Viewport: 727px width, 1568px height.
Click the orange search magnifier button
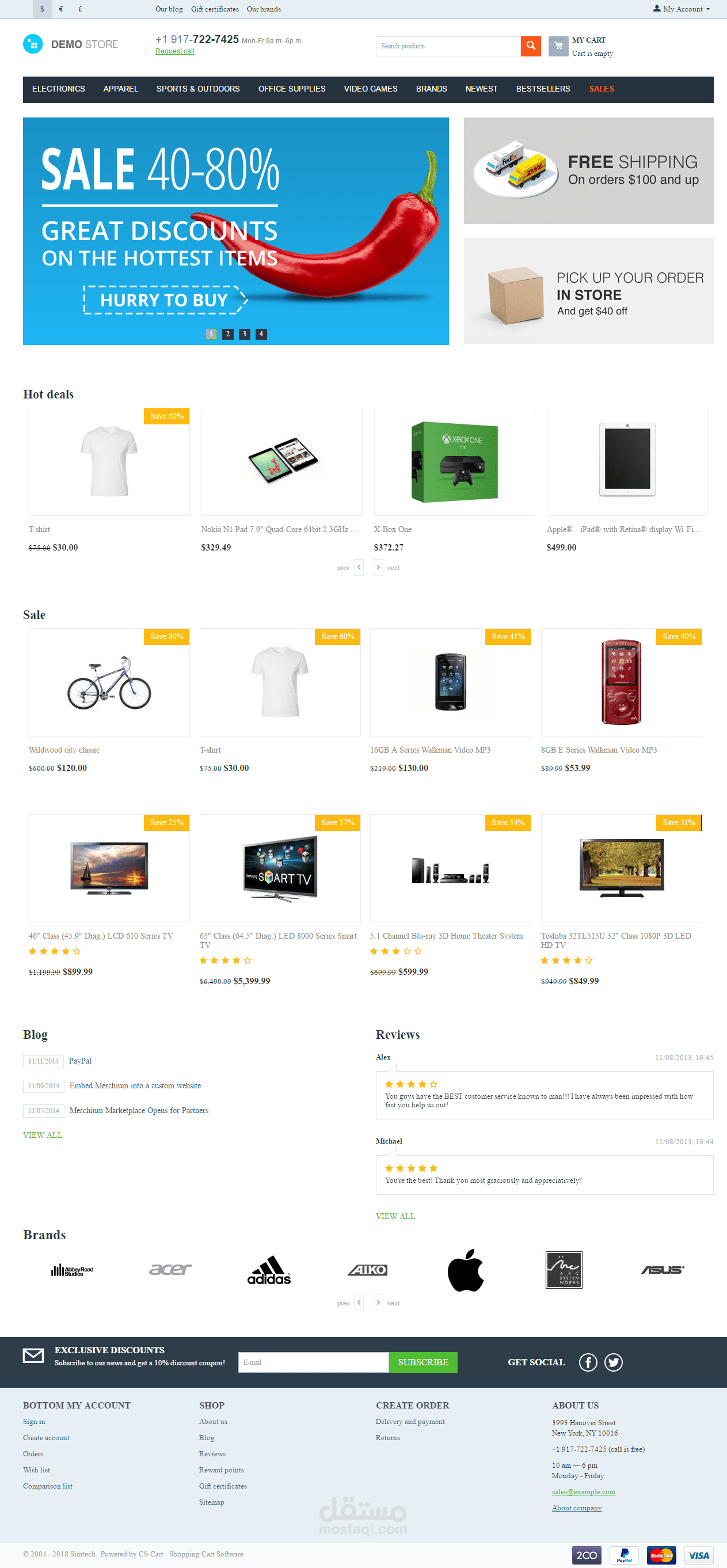click(531, 46)
